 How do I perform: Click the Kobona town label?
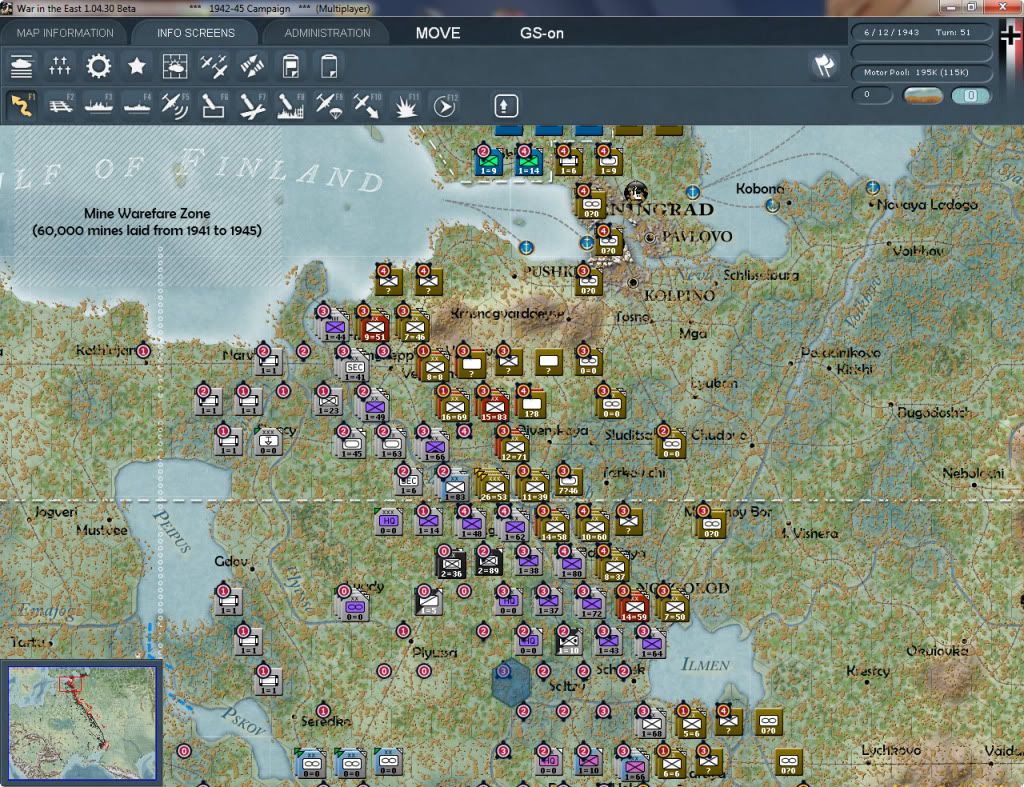pyautogui.click(x=760, y=189)
